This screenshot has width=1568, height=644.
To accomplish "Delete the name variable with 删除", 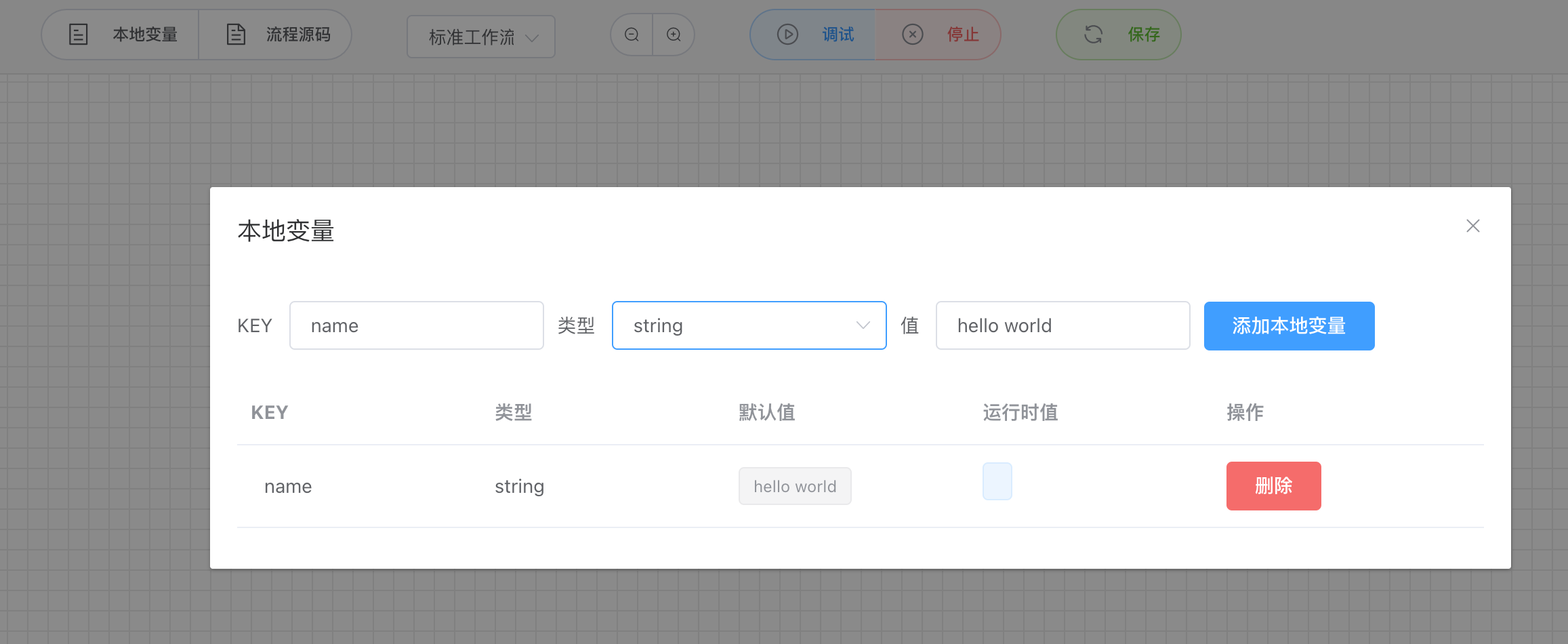I will [1273, 485].
